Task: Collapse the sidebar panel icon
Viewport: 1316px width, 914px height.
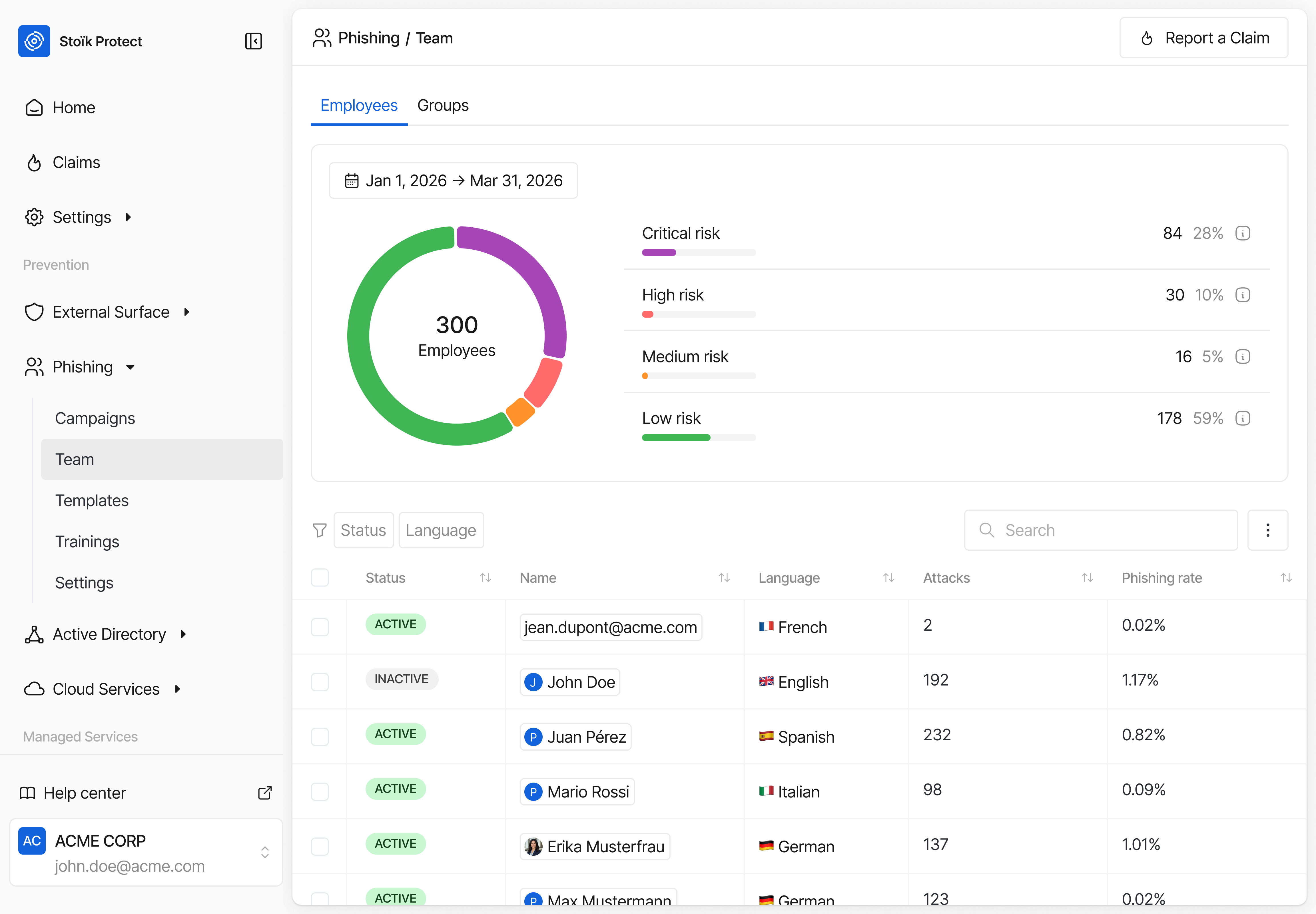Action: pyautogui.click(x=253, y=41)
